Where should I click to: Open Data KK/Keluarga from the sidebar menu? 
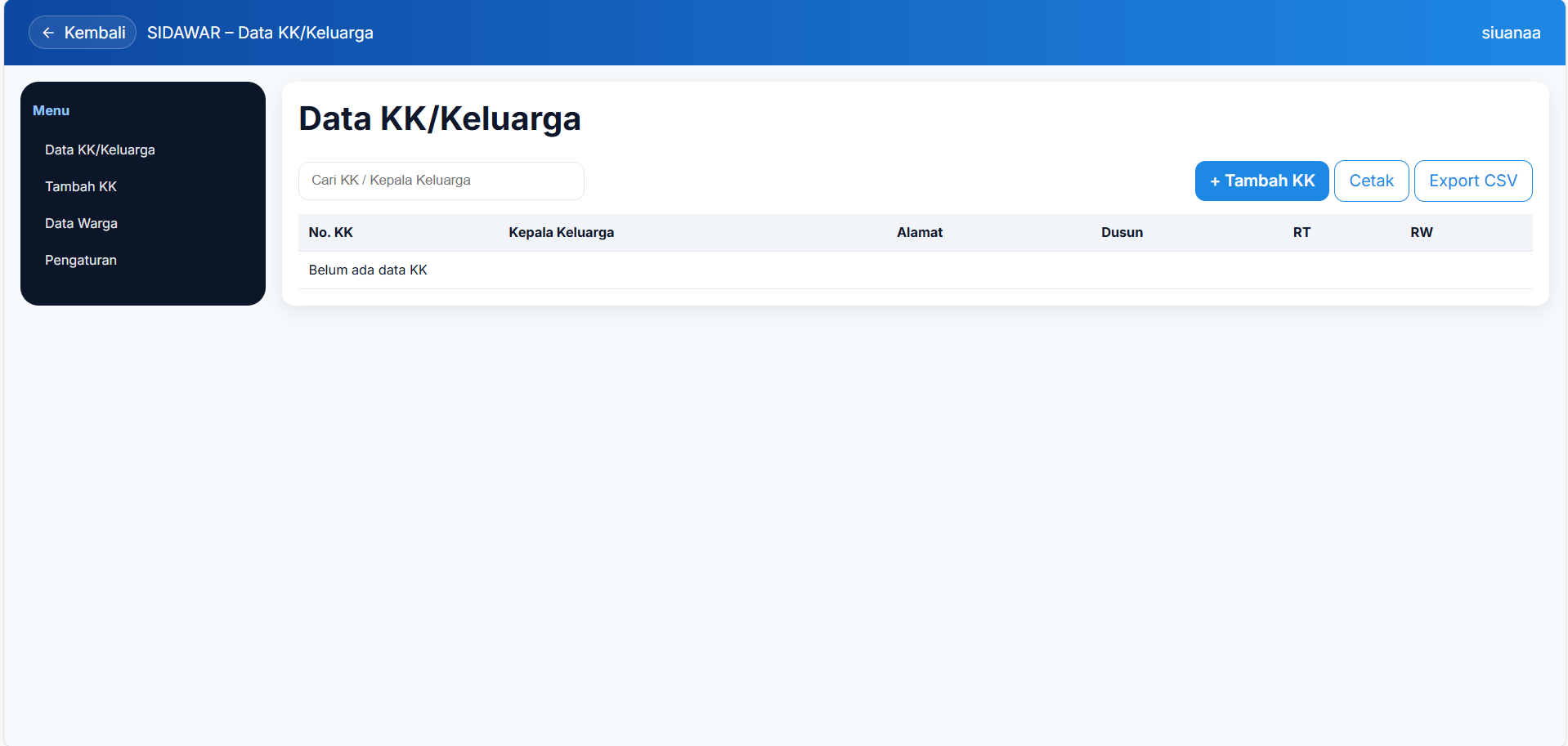click(x=100, y=150)
